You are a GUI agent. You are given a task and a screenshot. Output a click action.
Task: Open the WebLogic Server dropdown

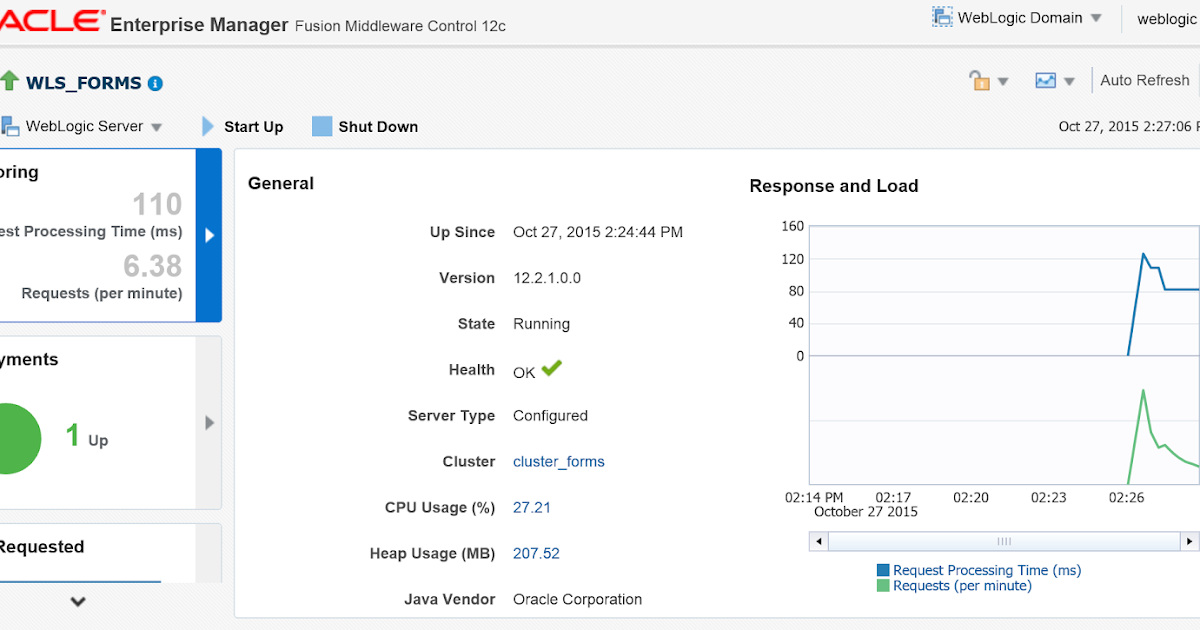point(156,127)
